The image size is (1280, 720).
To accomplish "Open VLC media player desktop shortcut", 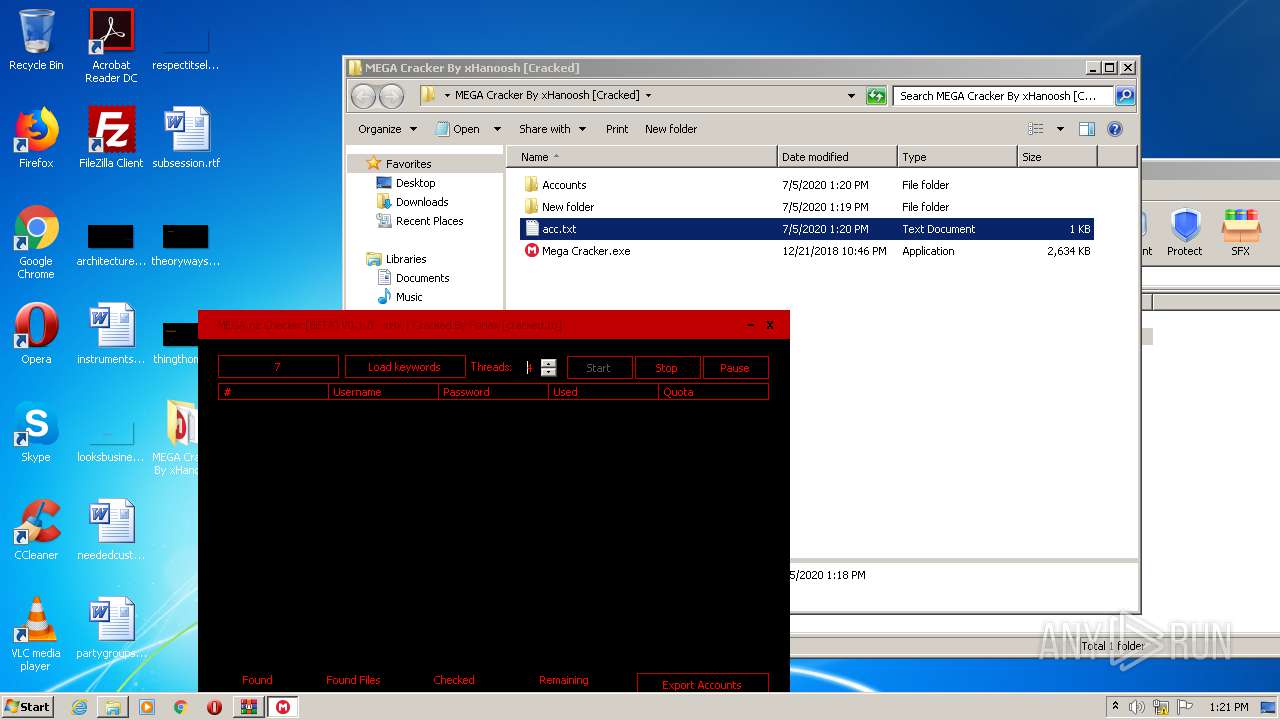I will click(36, 635).
